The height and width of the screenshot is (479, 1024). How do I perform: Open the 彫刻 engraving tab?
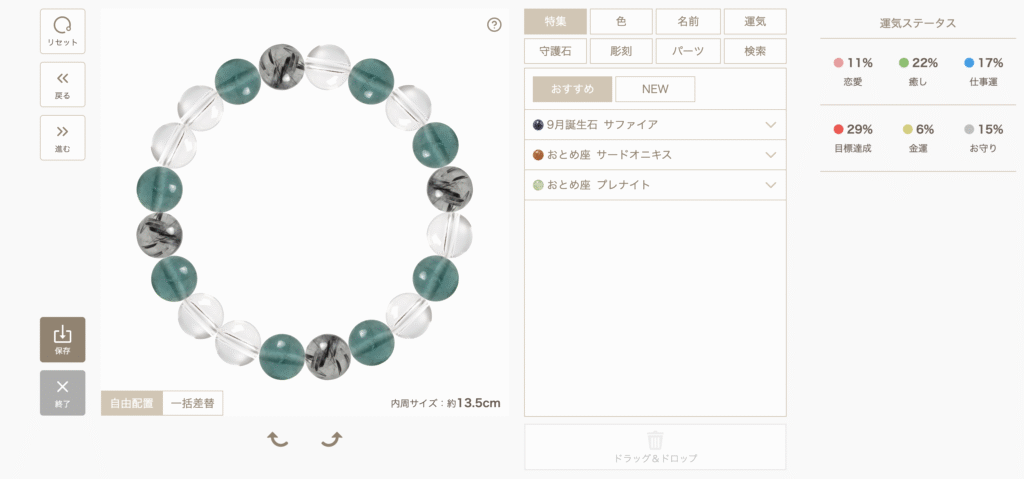click(621, 51)
